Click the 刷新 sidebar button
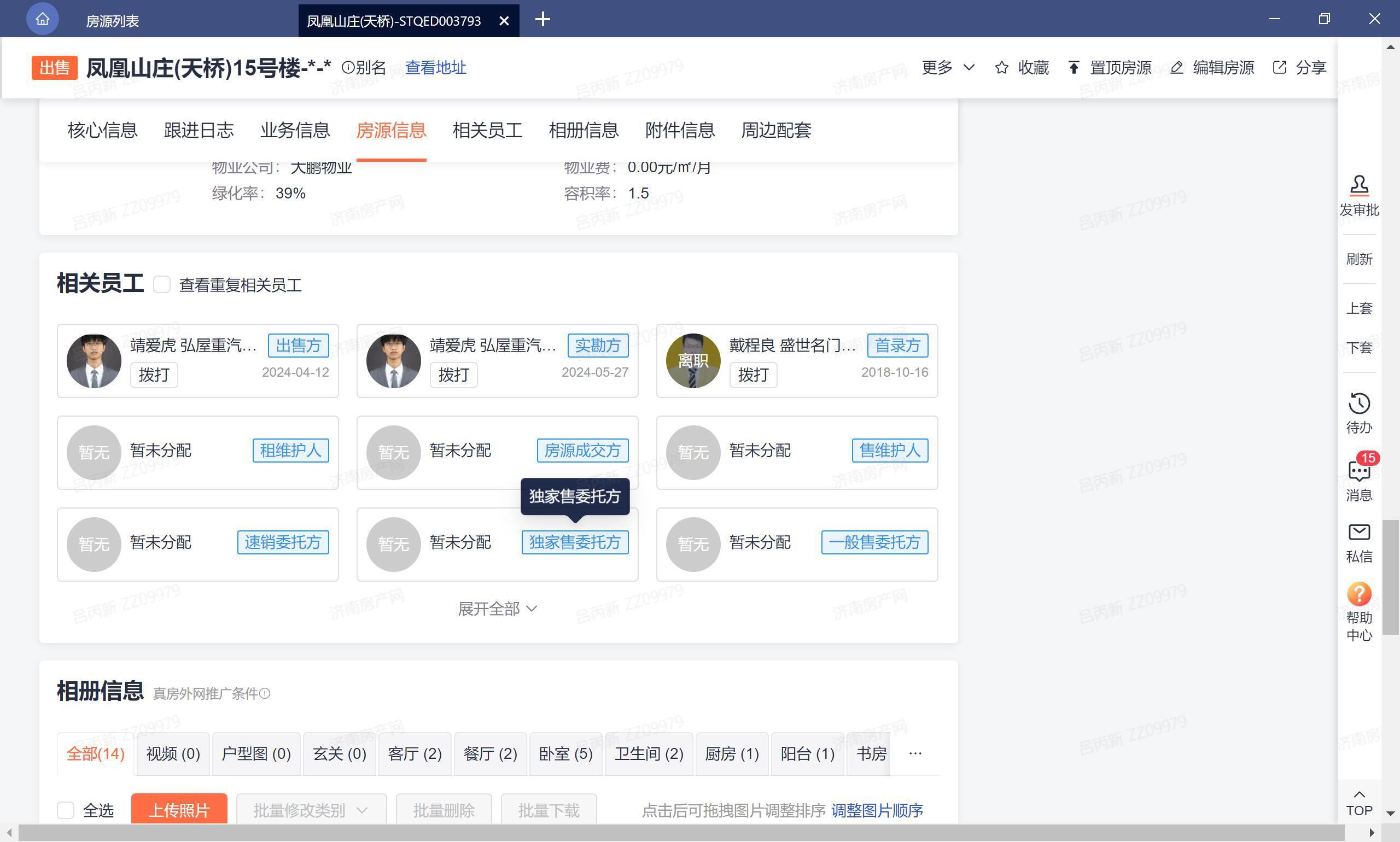1400x842 pixels. click(x=1358, y=259)
